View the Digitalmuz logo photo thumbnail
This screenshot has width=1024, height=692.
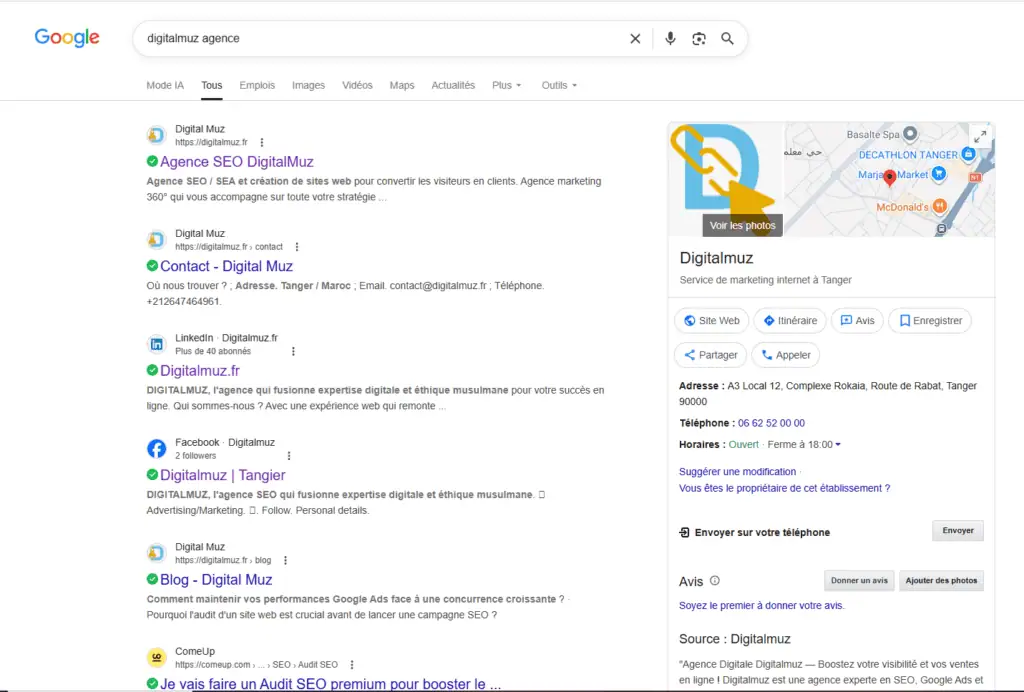(x=726, y=170)
